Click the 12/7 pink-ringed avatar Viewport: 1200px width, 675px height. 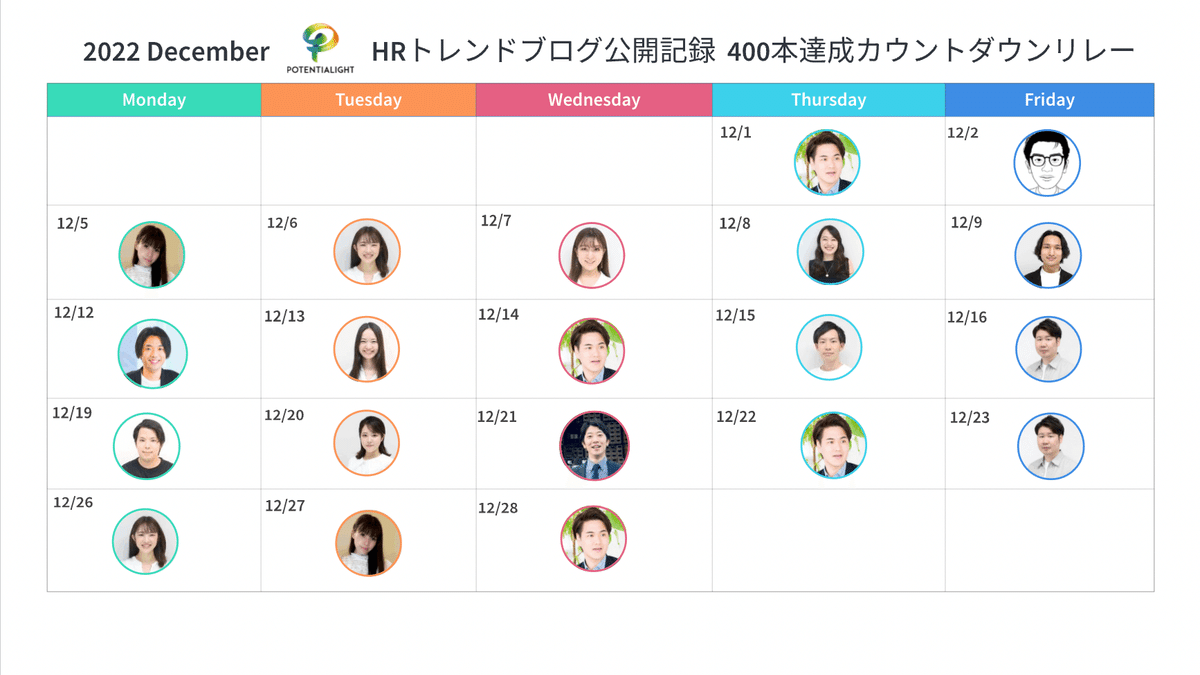click(x=592, y=256)
